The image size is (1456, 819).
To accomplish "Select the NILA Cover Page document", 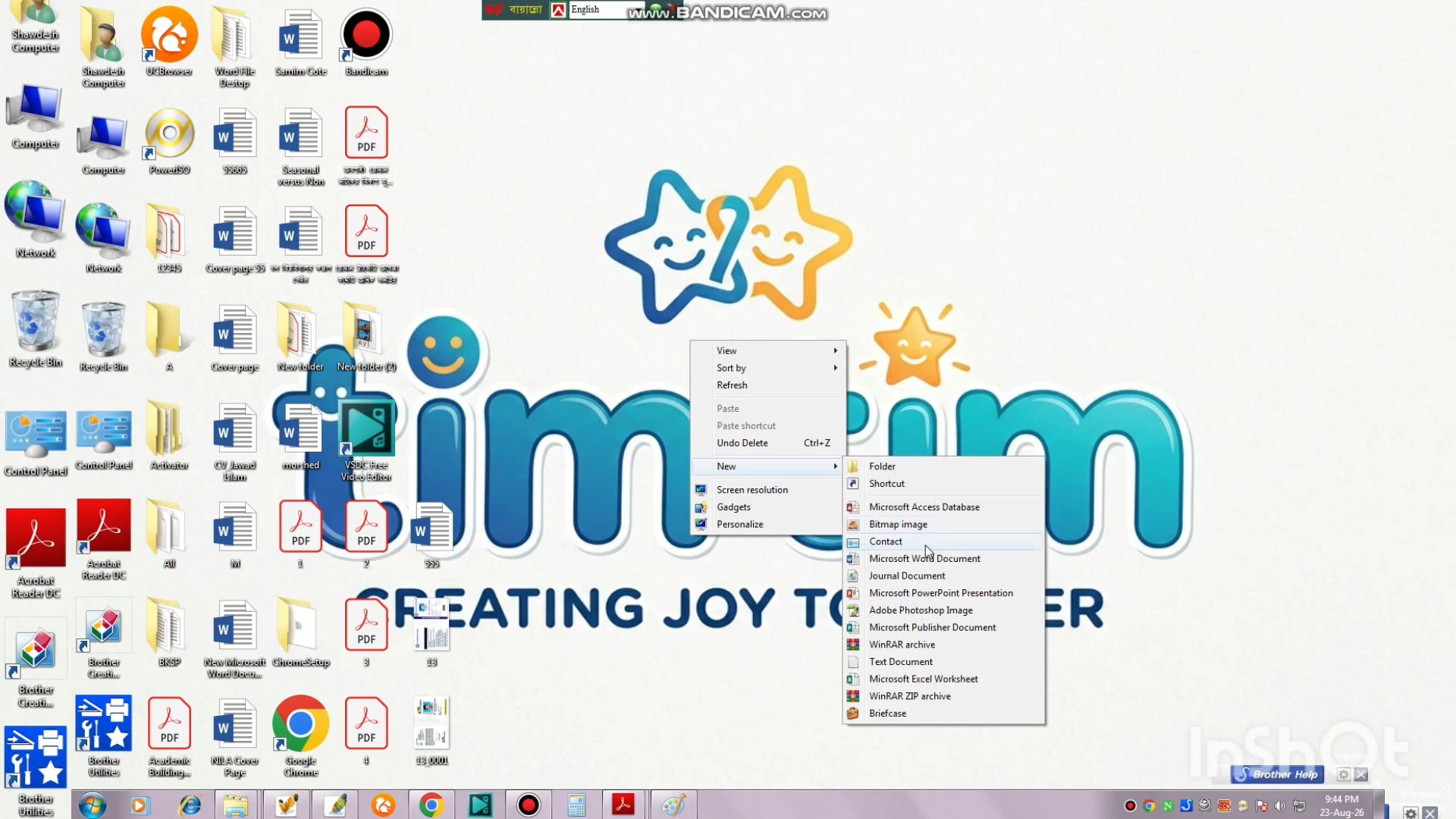I will (235, 736).
